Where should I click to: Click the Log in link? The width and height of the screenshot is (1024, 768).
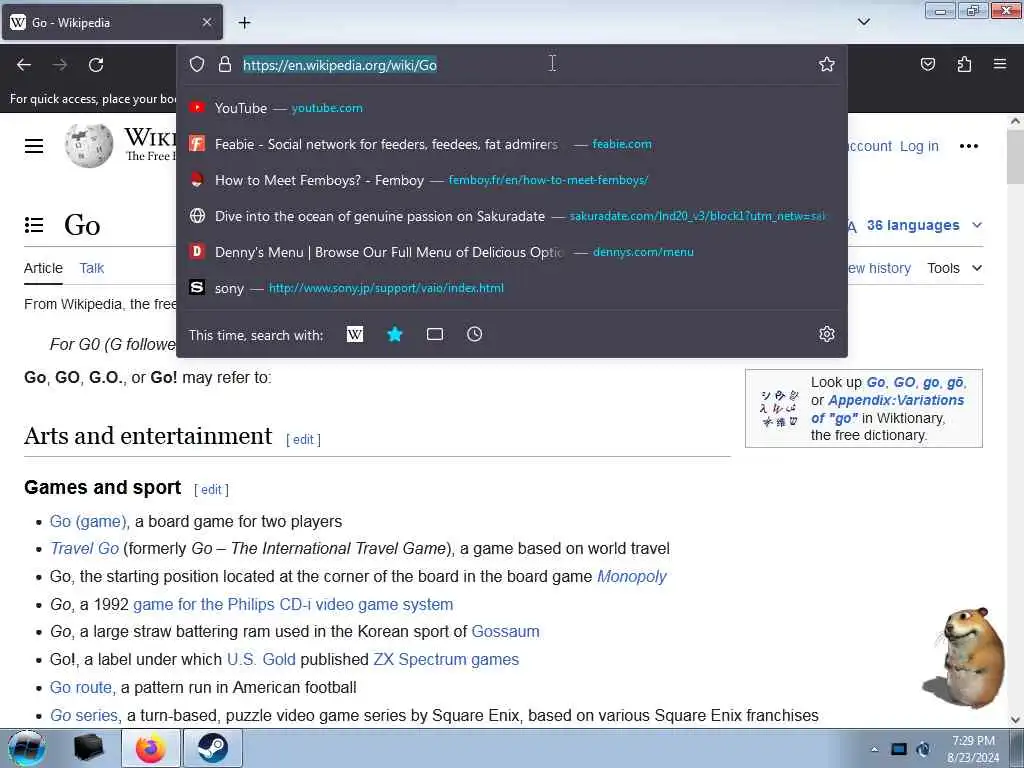click(x=919, y=146)
